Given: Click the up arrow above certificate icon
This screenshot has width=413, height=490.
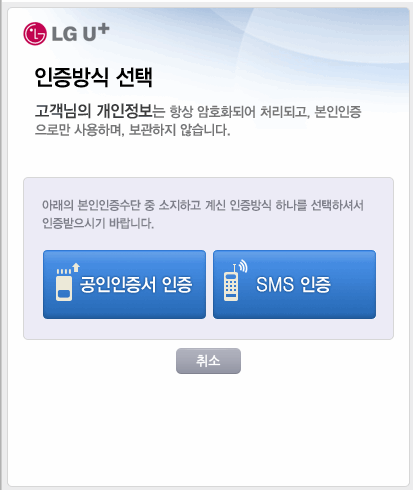Looking at the screenshot, I should 76,267.
